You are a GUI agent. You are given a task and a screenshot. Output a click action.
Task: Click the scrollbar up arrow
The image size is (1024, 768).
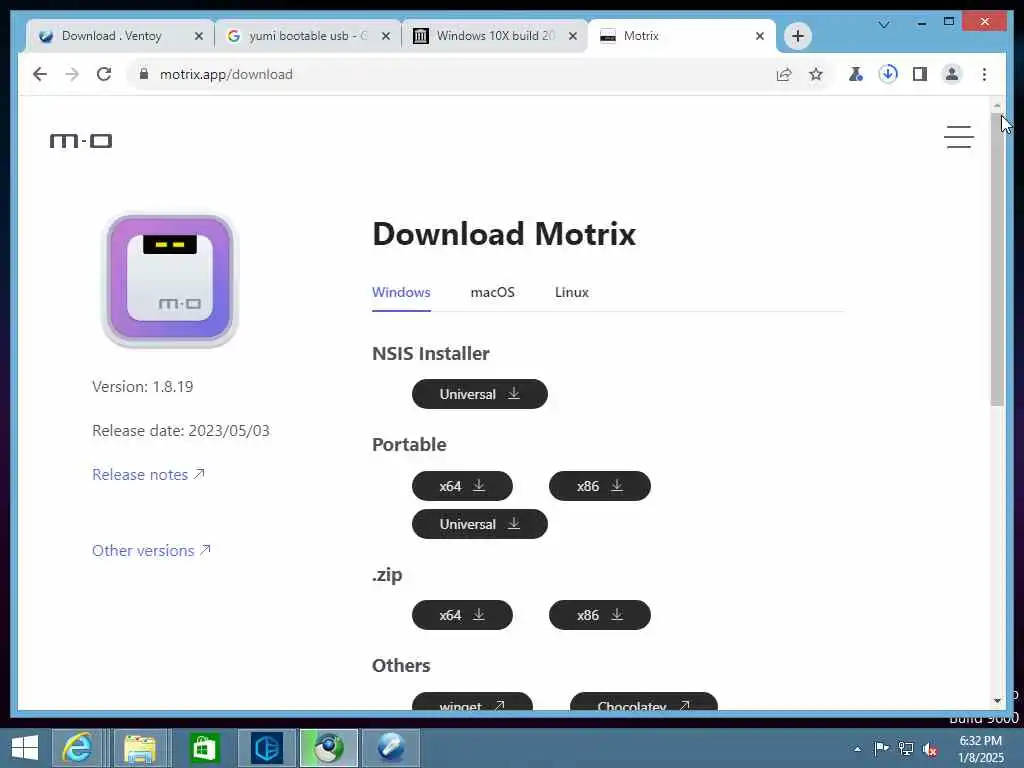coord(997,105)
